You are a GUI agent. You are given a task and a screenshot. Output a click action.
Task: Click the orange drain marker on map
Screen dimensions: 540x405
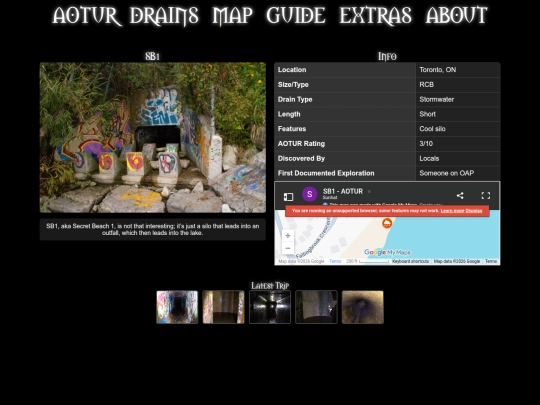pos(387,223)
